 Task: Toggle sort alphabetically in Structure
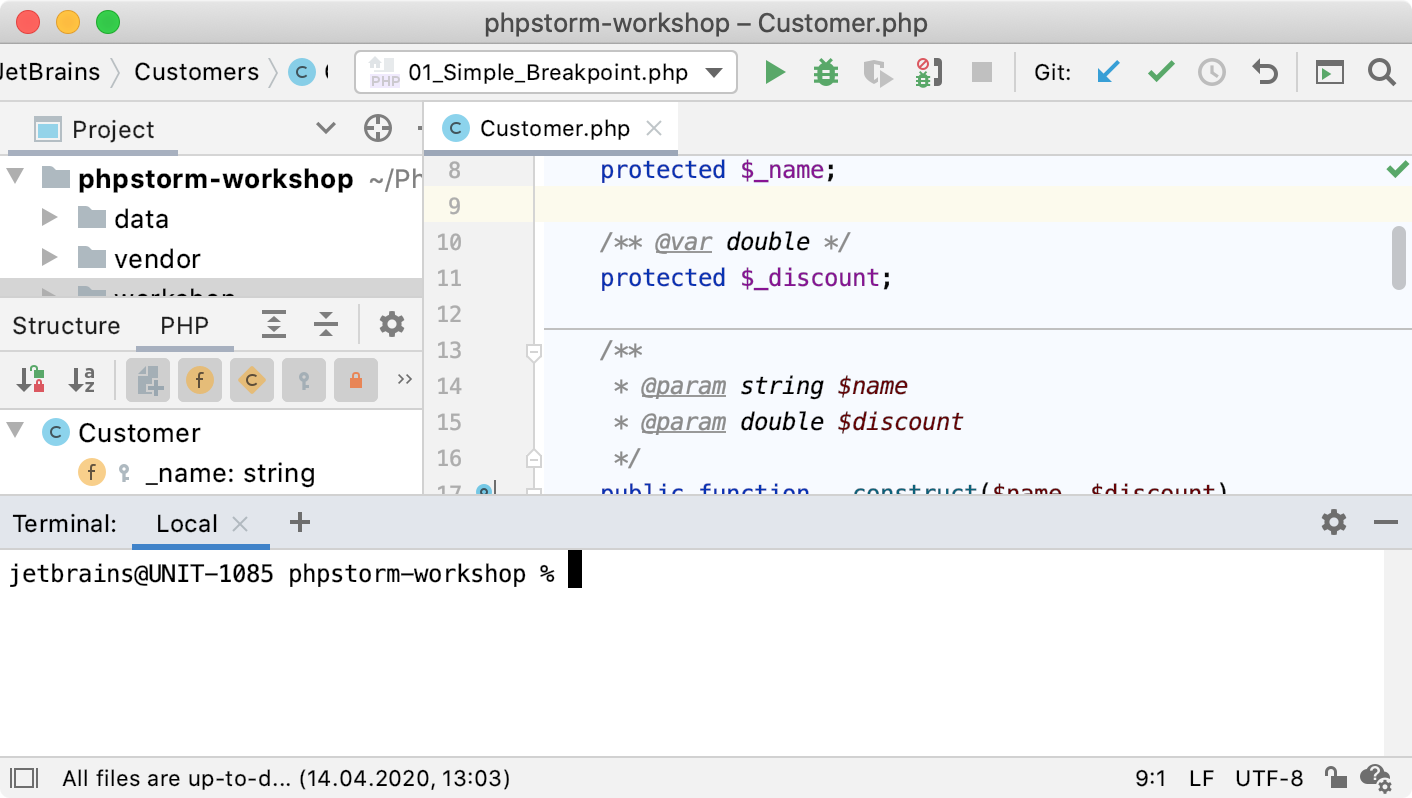click(82, 380)
